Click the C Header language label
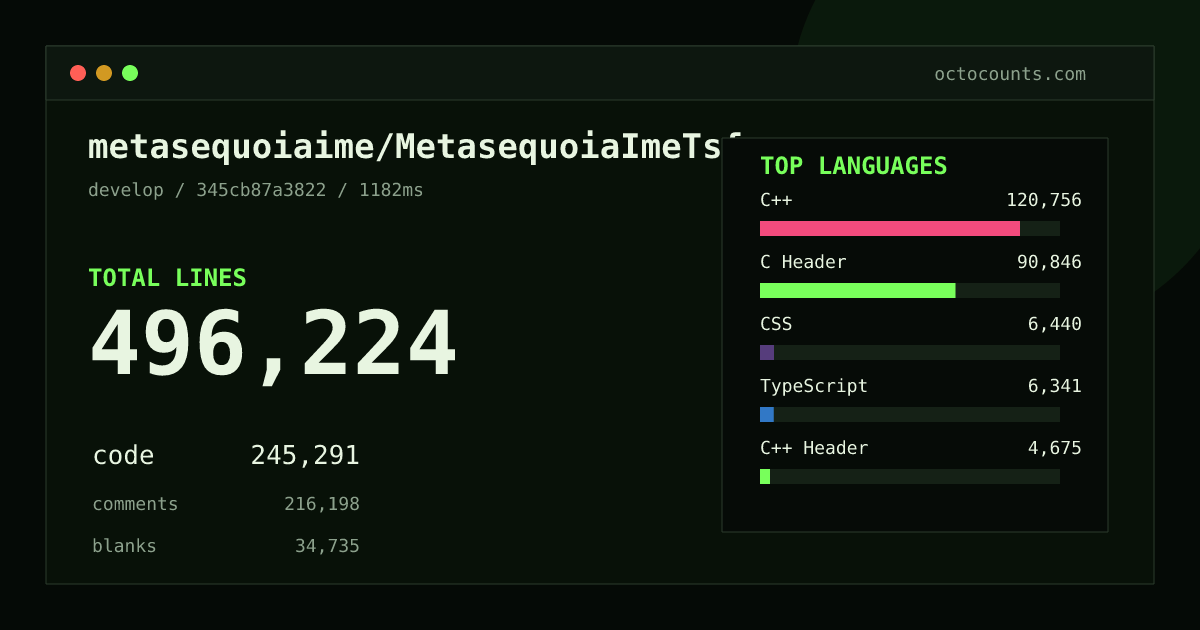Viewport: 1200px width, 630px height. [803, 262]
